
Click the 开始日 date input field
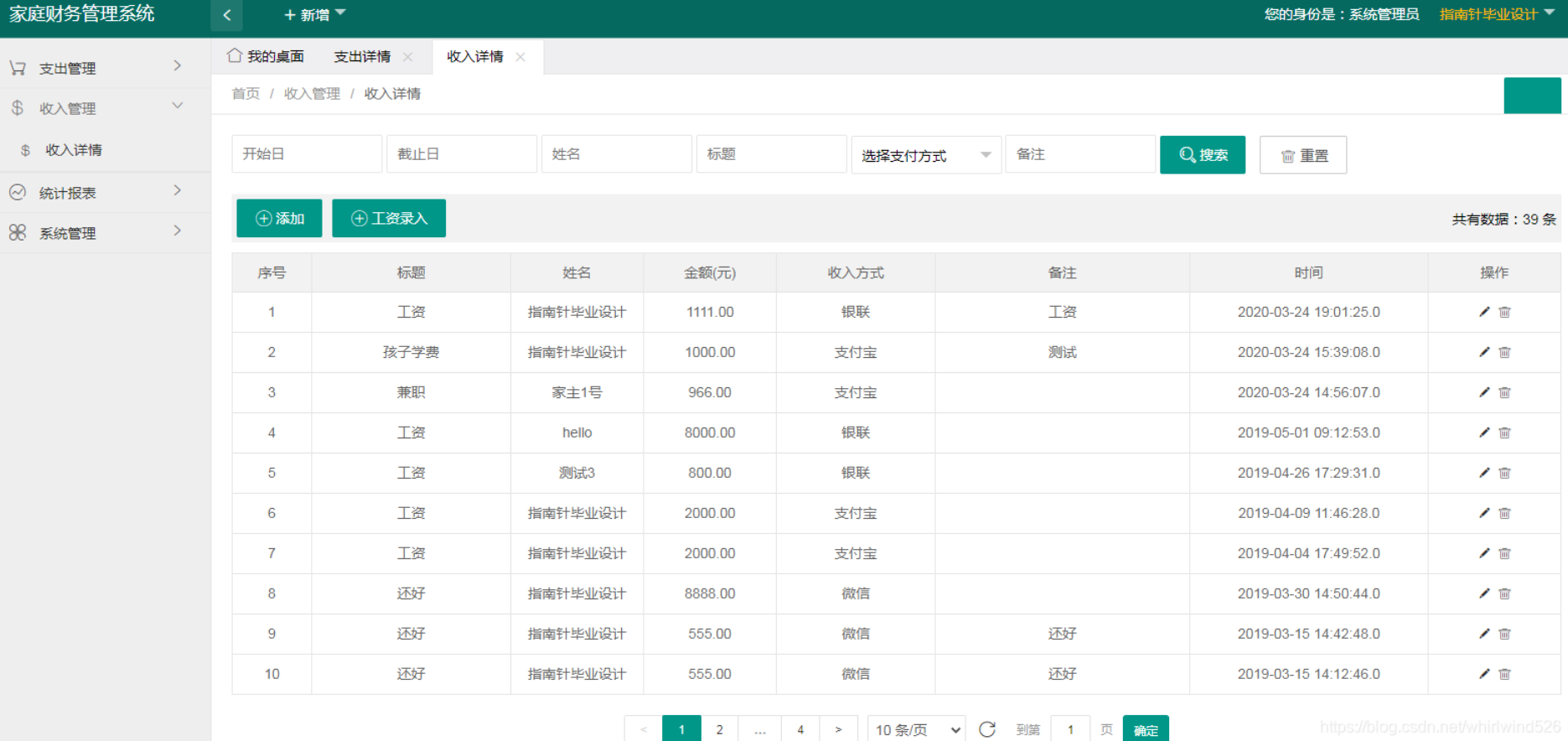pos(307,154)
